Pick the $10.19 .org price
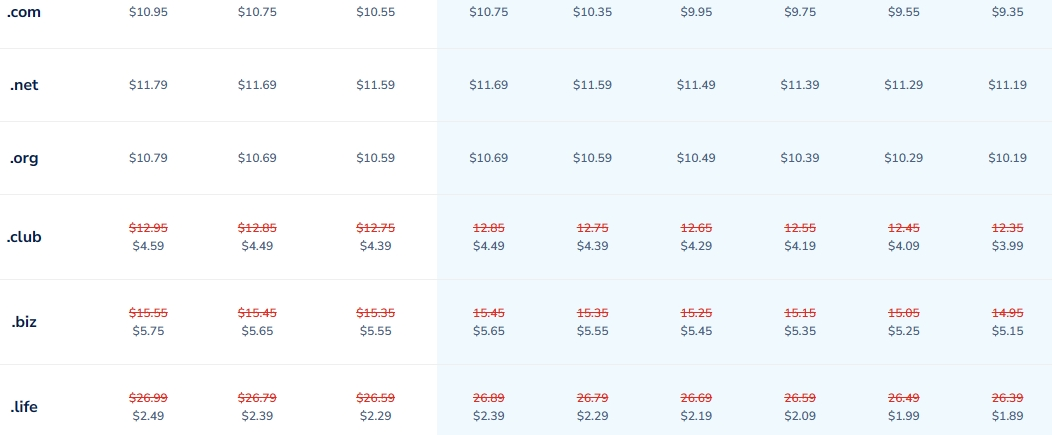Viewport: 1052px width, 435px height. 1007,158
